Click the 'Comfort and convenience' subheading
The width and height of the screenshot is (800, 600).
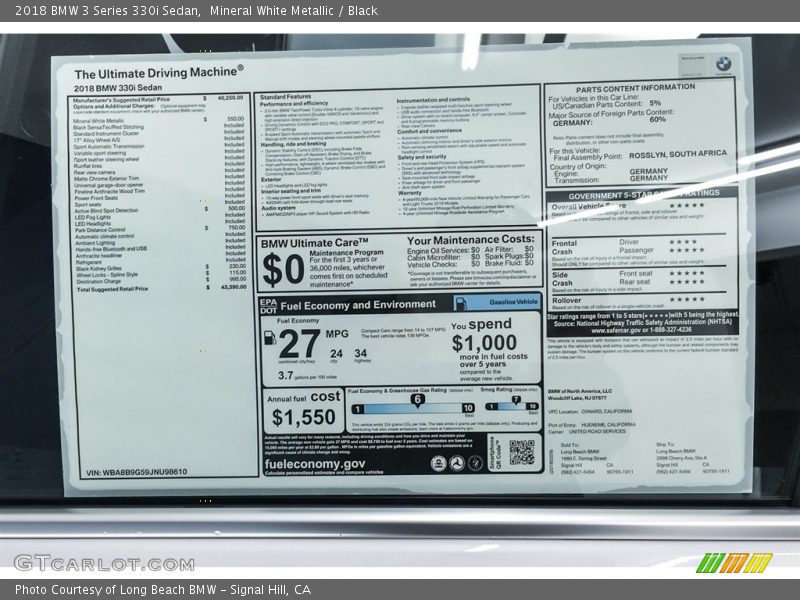430,131
